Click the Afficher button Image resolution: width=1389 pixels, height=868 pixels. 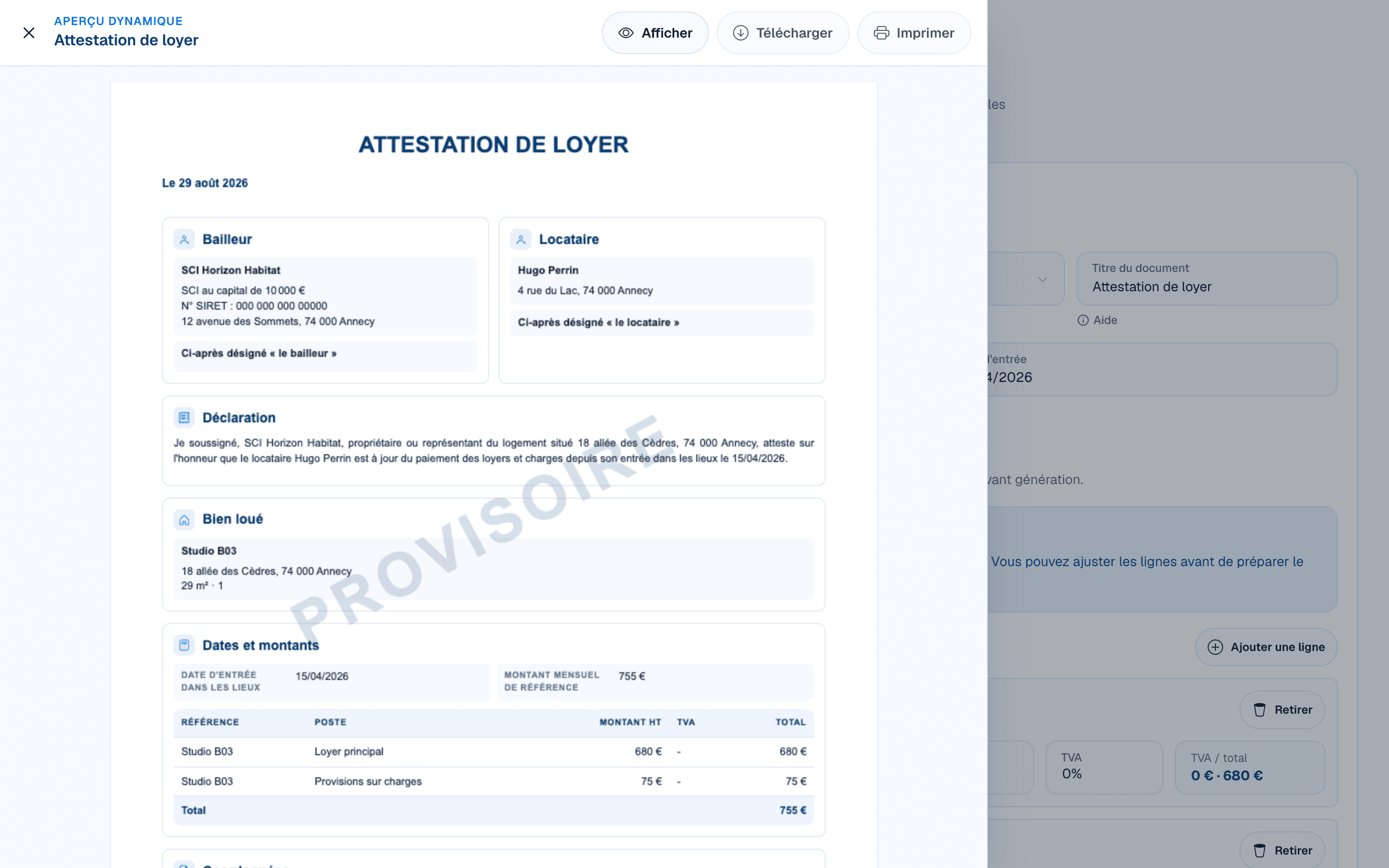point(655,33)
